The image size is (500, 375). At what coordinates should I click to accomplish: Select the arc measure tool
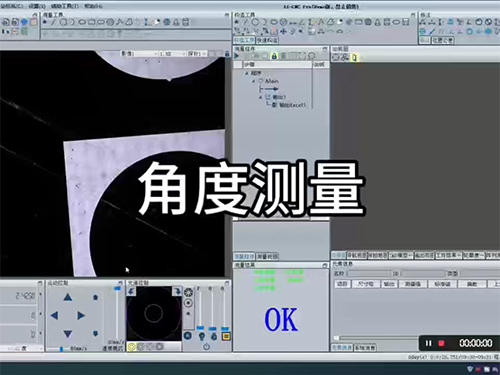pos(72,22)
